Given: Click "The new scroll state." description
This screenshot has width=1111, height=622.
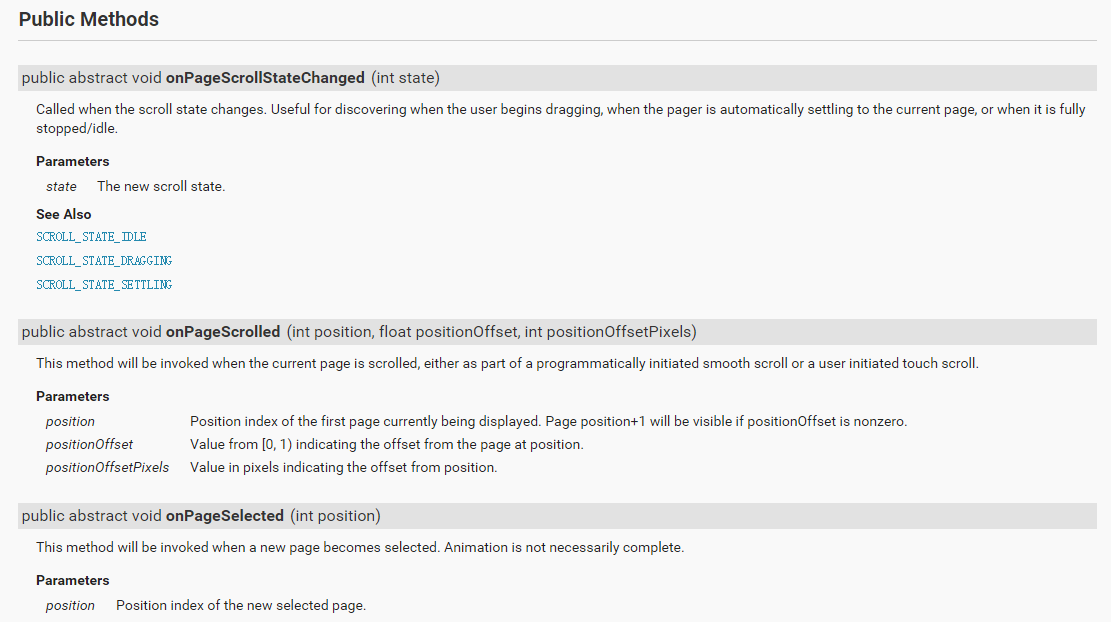Looking at the screenshot, I should click(x=161, y=187).
